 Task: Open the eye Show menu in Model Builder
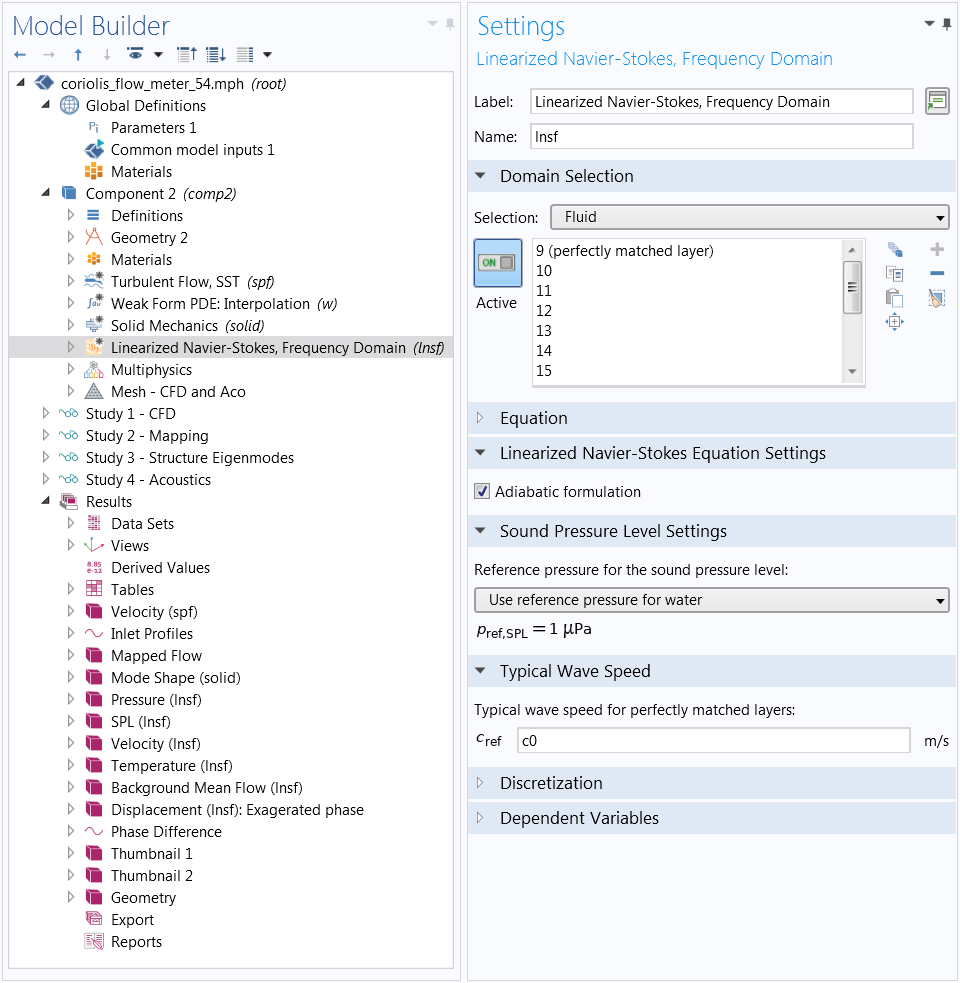136,55
